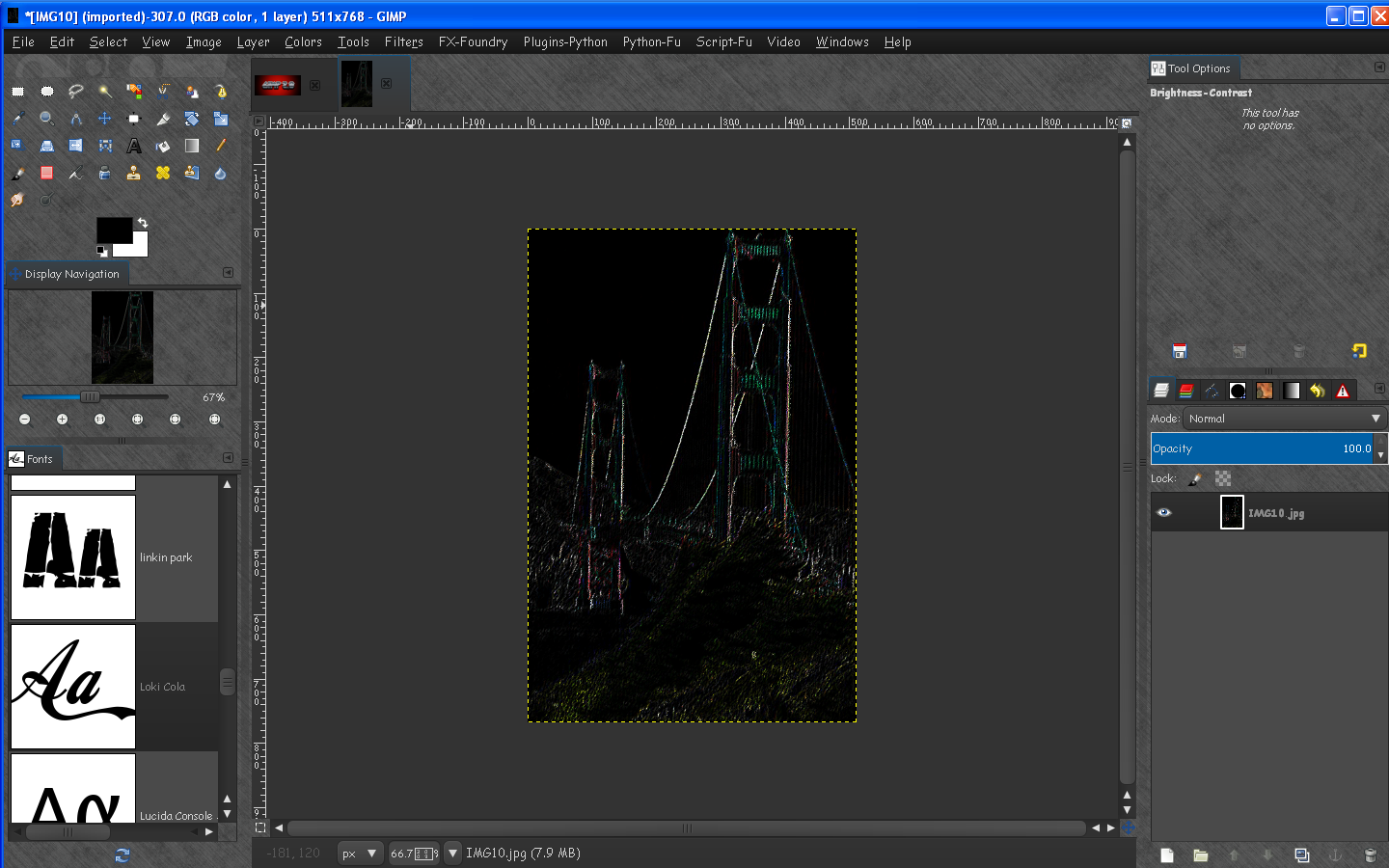Select the Heal bandage tool
Viewport: 1389px width, 868px height.
click(162, 173)
